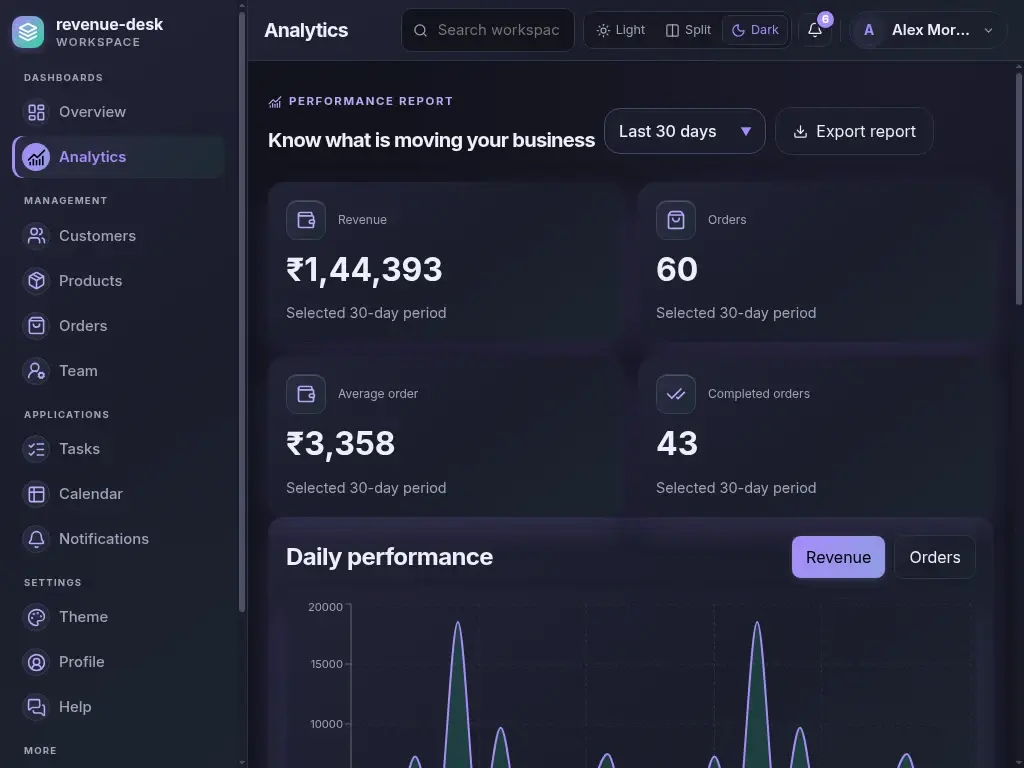Screen dimensions: 1024x768
Task: Open Customers page from sidebar
Action: 119,236
